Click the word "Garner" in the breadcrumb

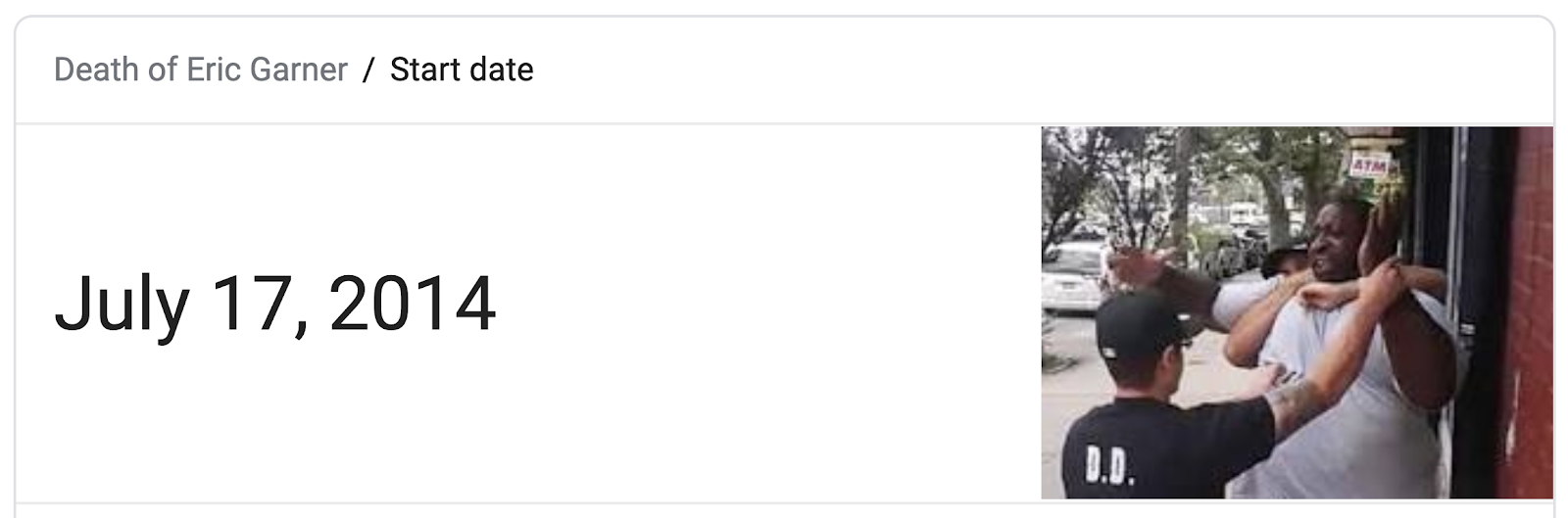(299, 70)
